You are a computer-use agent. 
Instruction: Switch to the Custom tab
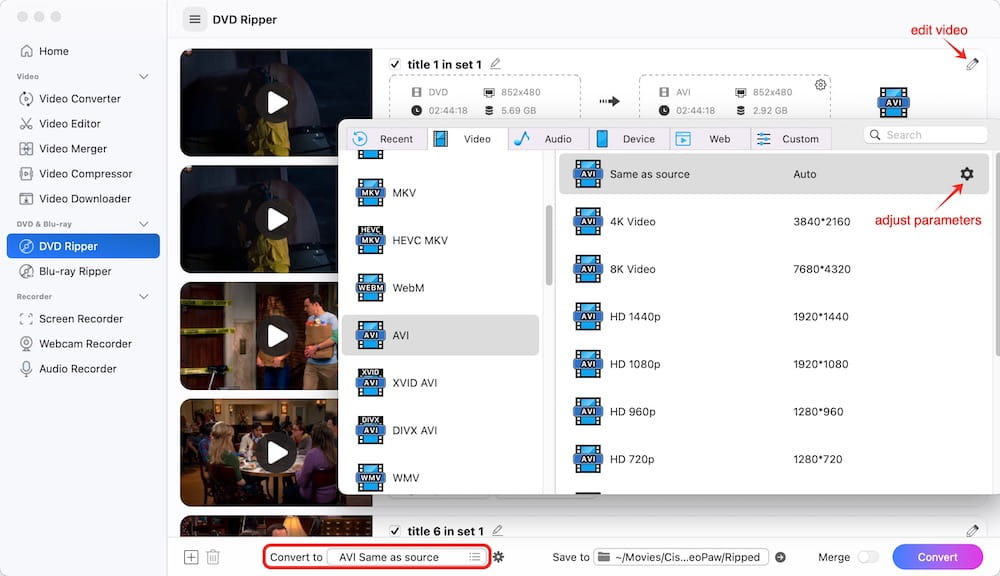click(791, 138)
